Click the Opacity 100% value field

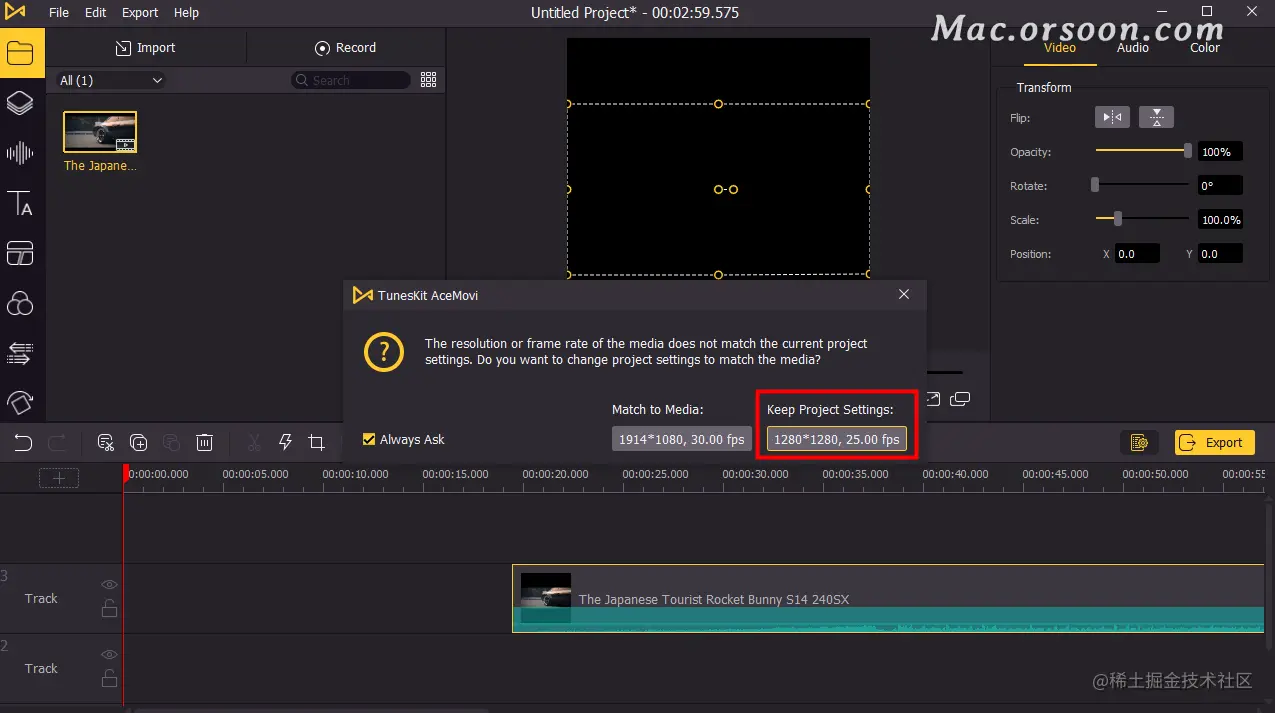click(1220, 152)
